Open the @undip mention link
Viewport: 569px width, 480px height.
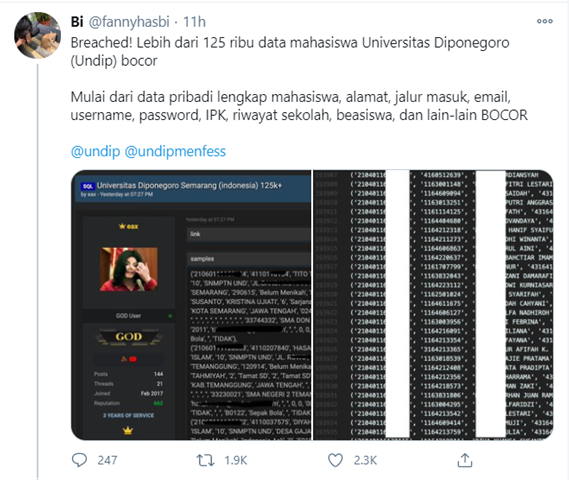tap(95, 151)
